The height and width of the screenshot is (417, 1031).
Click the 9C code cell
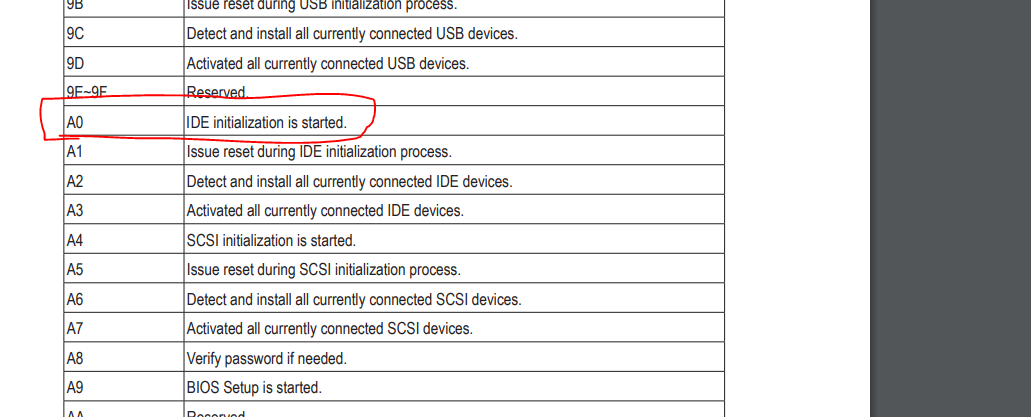click(124, 32)
